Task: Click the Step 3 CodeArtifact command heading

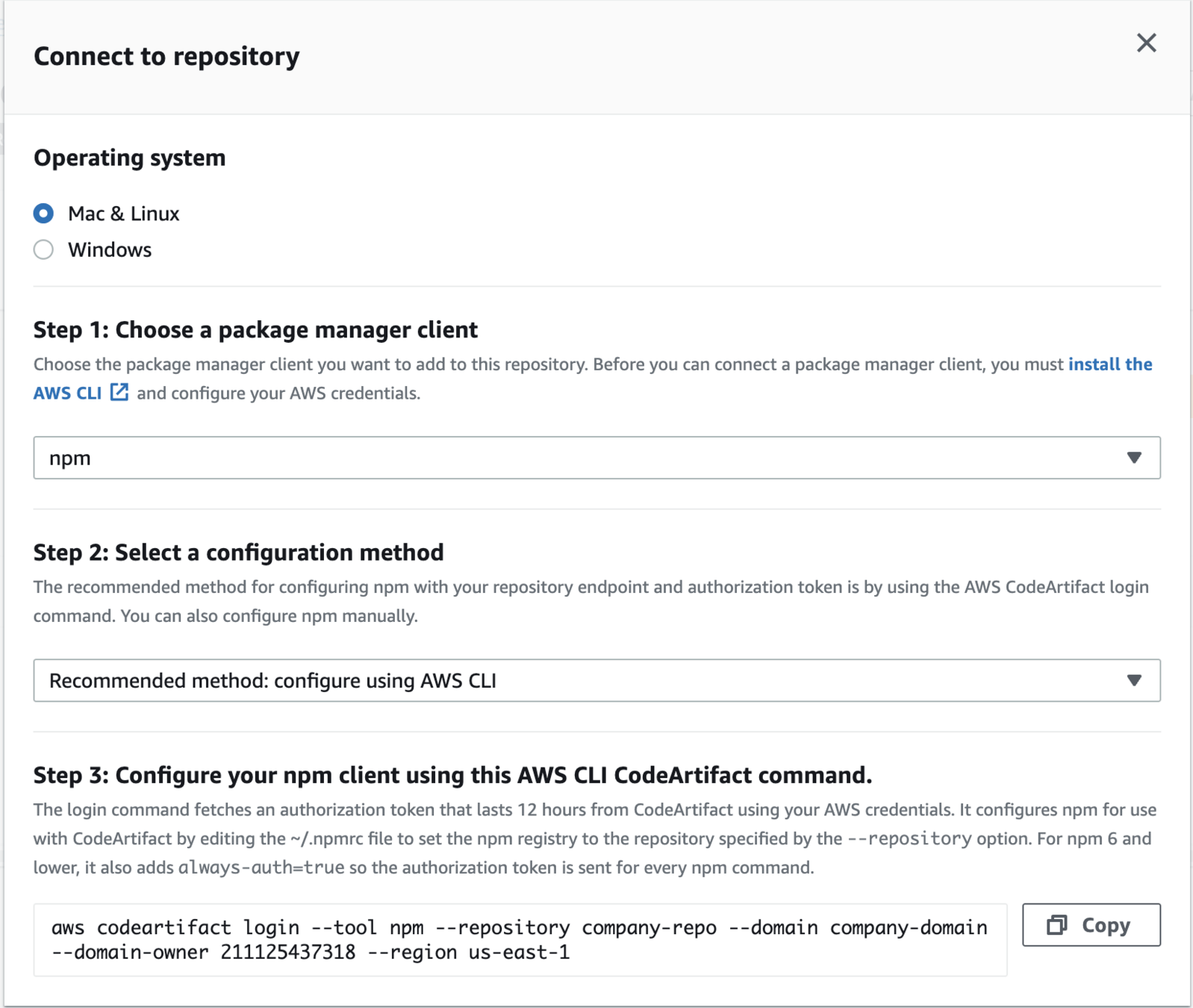Action: click(x=452, y=775)
